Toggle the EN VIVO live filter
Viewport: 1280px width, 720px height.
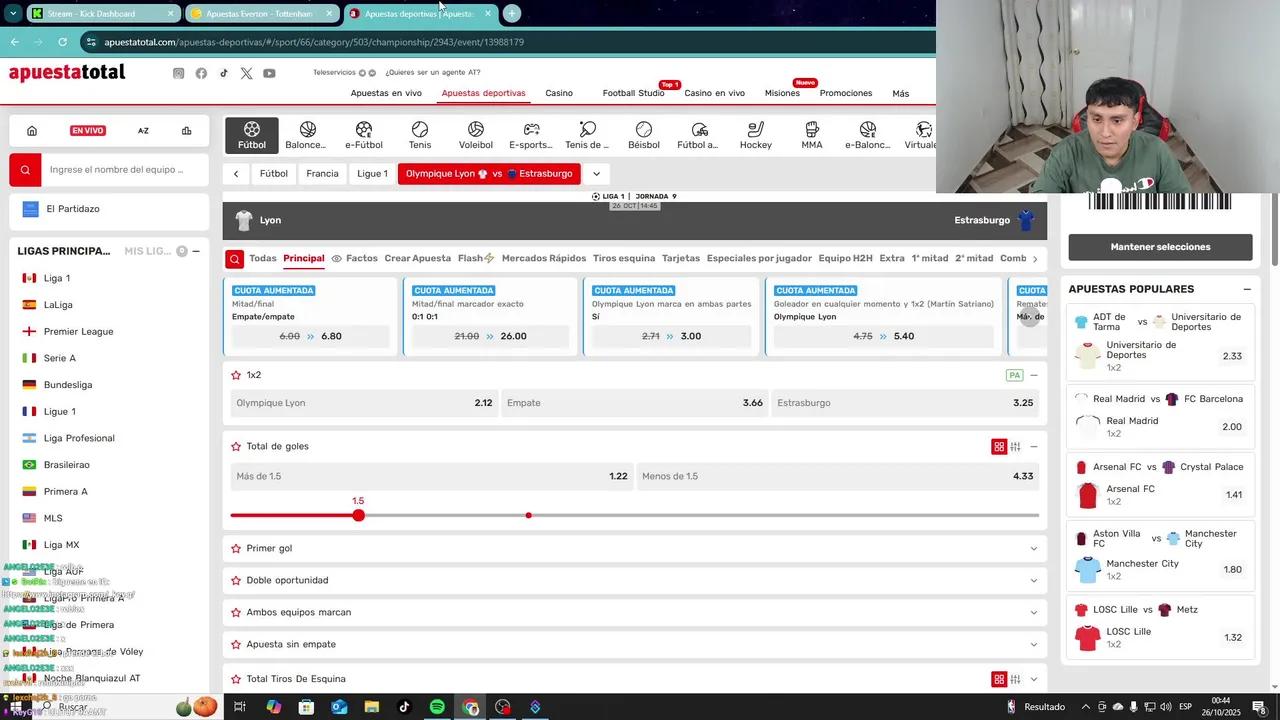88,131
